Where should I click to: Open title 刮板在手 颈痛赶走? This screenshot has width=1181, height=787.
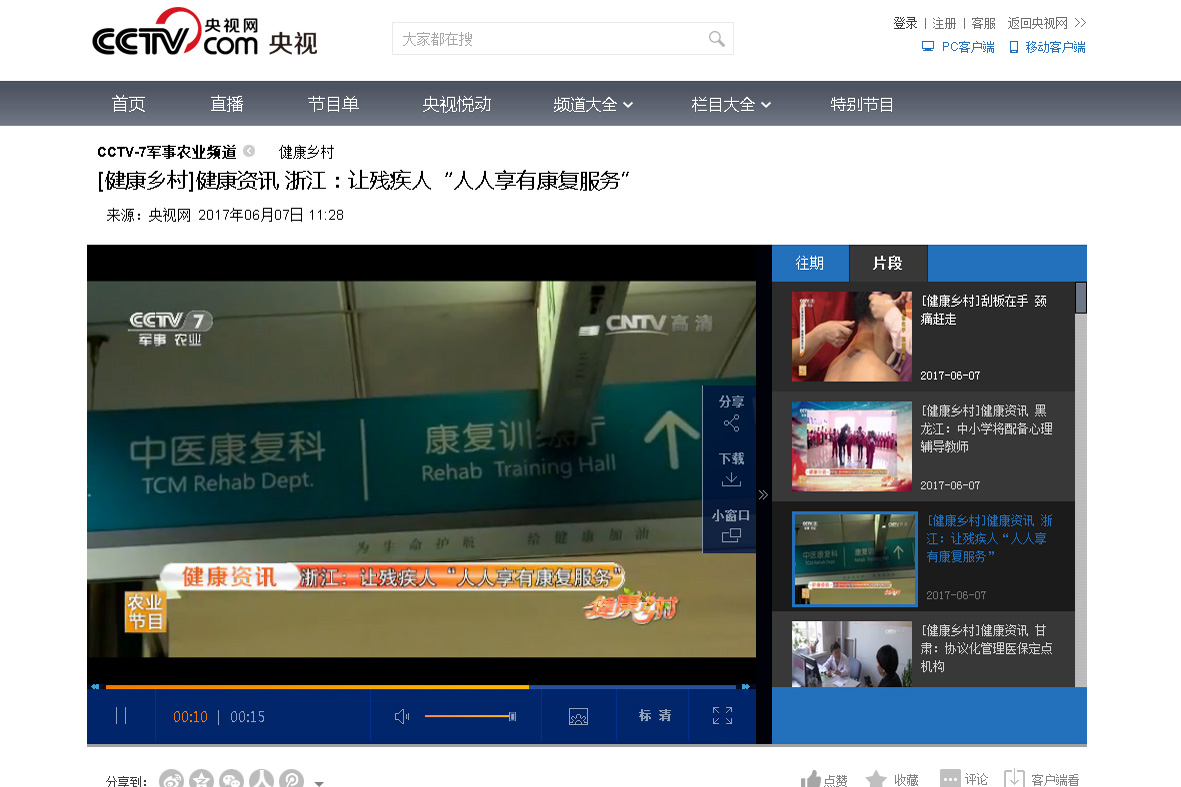click(984, 310)
